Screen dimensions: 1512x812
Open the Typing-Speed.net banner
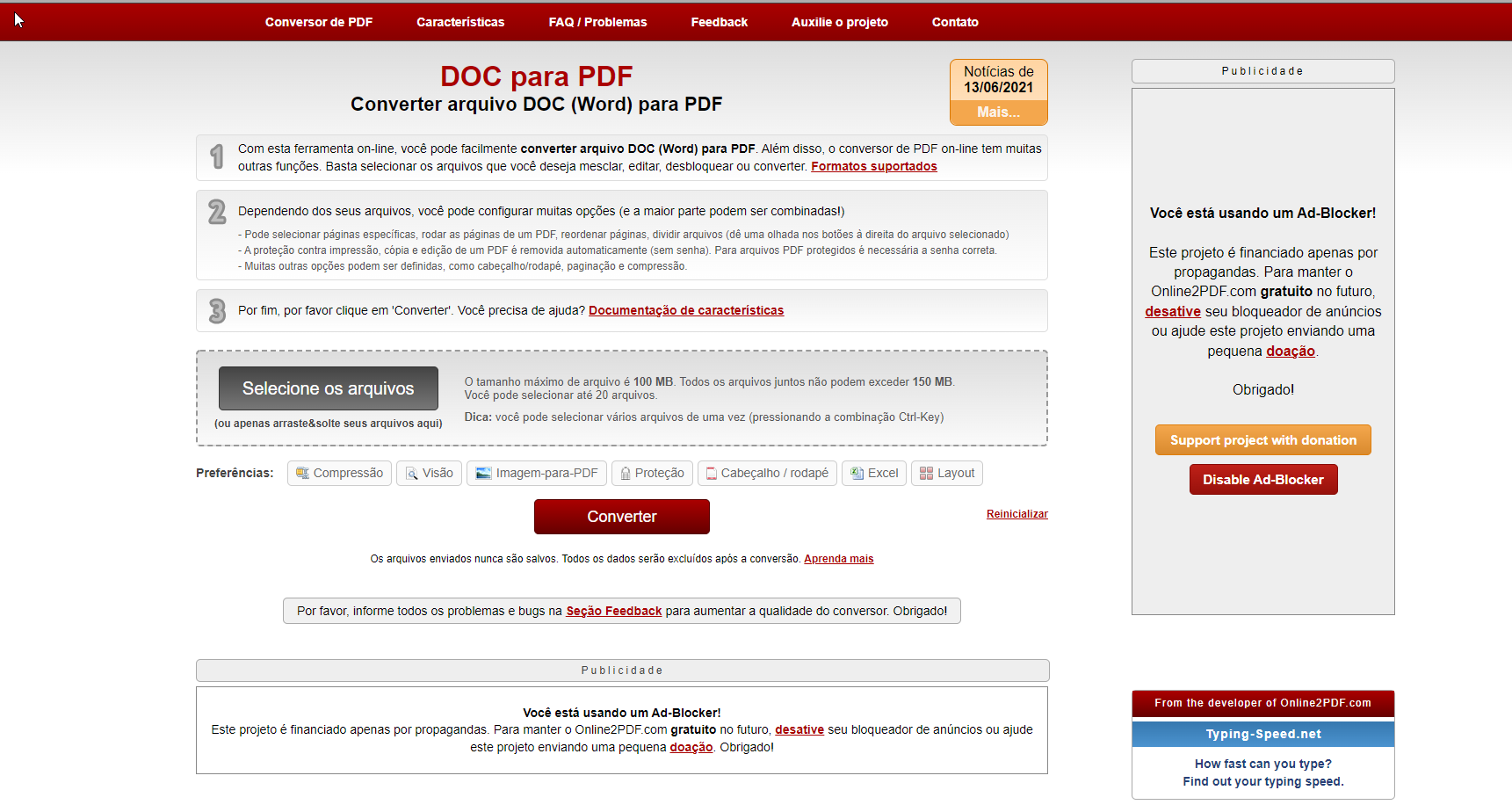(x=1263, y=734)
